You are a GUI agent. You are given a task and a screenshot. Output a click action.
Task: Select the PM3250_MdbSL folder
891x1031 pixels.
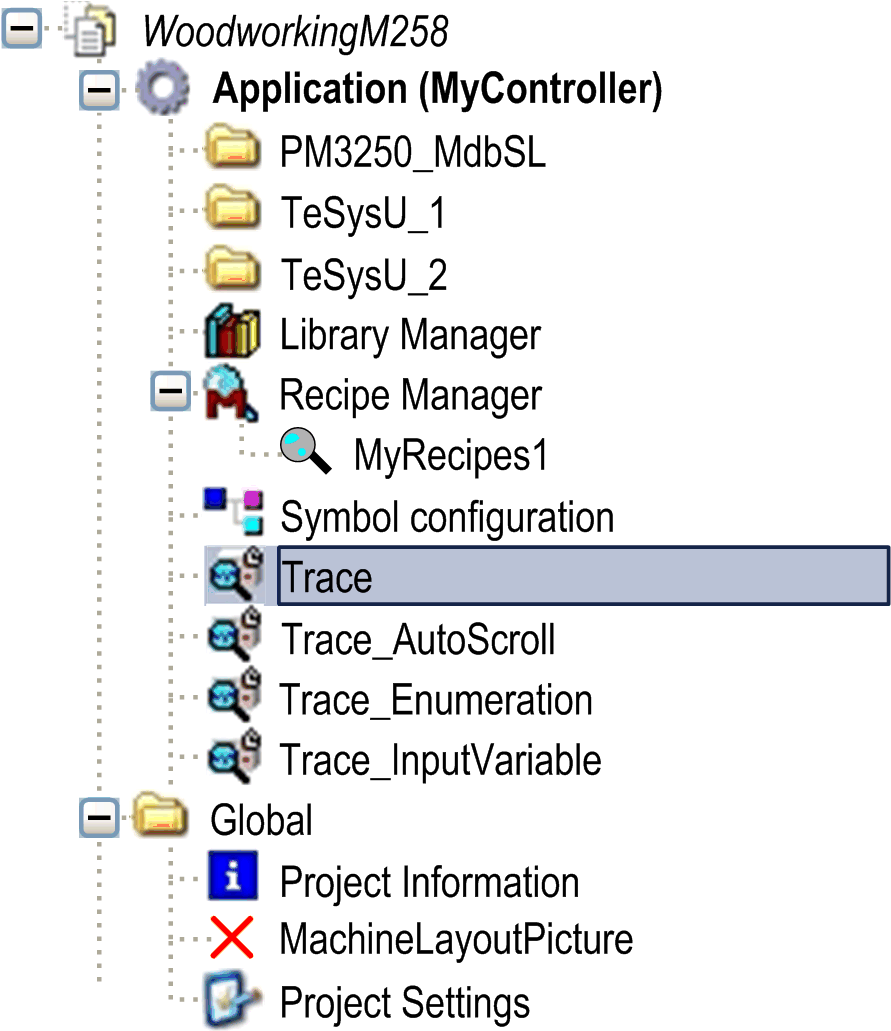(x=412, y=153)
